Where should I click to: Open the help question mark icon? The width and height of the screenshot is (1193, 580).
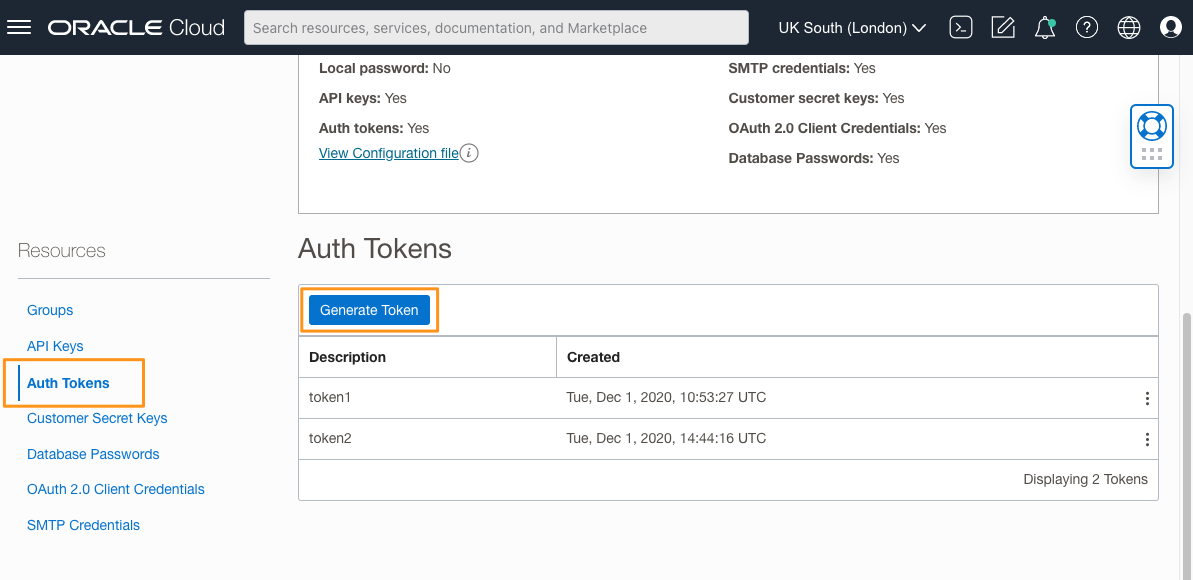1086,27
